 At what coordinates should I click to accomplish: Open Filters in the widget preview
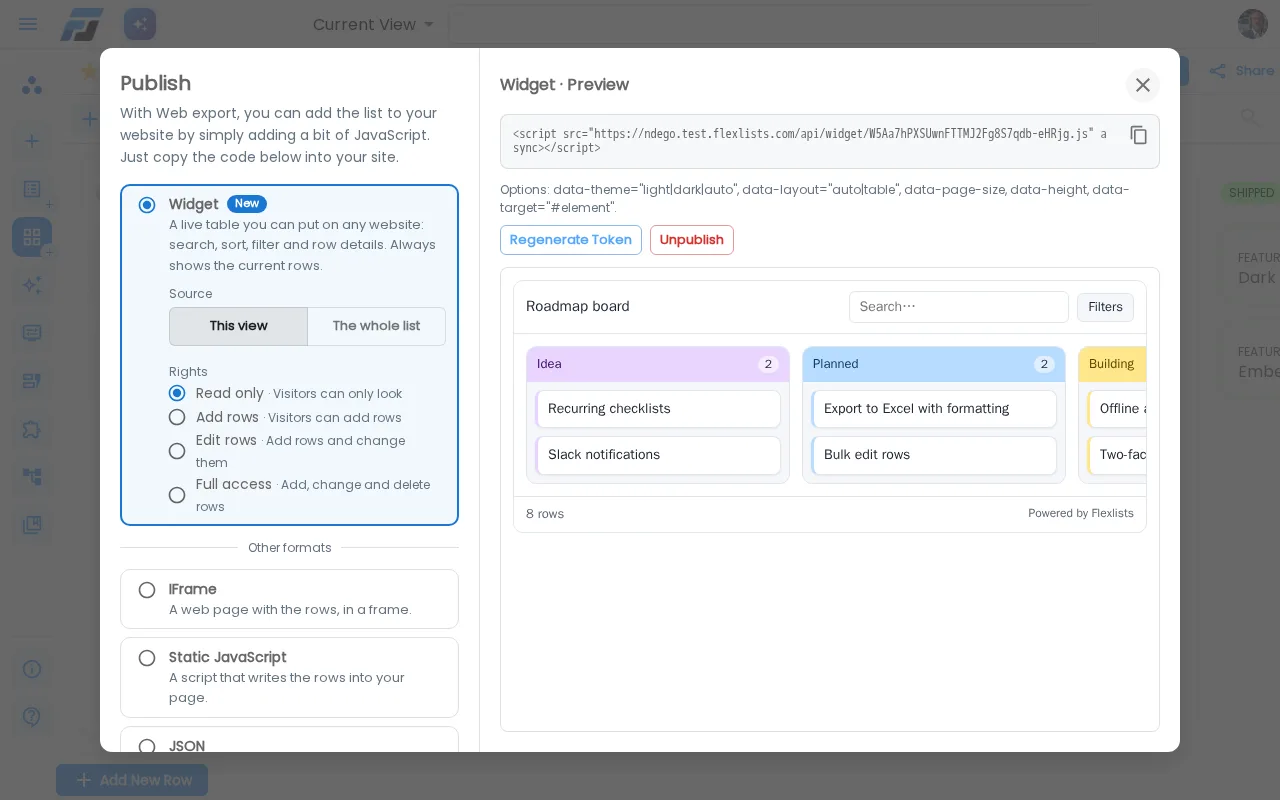coord(1105,307)
